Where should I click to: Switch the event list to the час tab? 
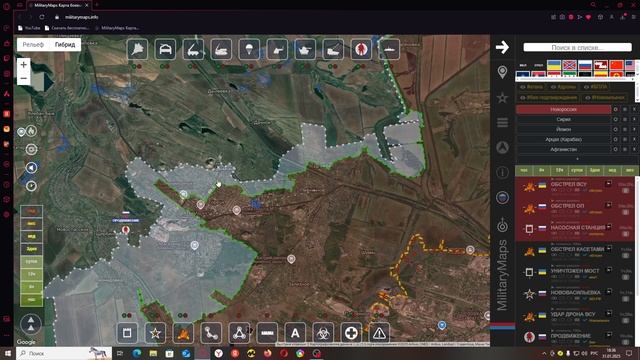[x=524, y=170]
